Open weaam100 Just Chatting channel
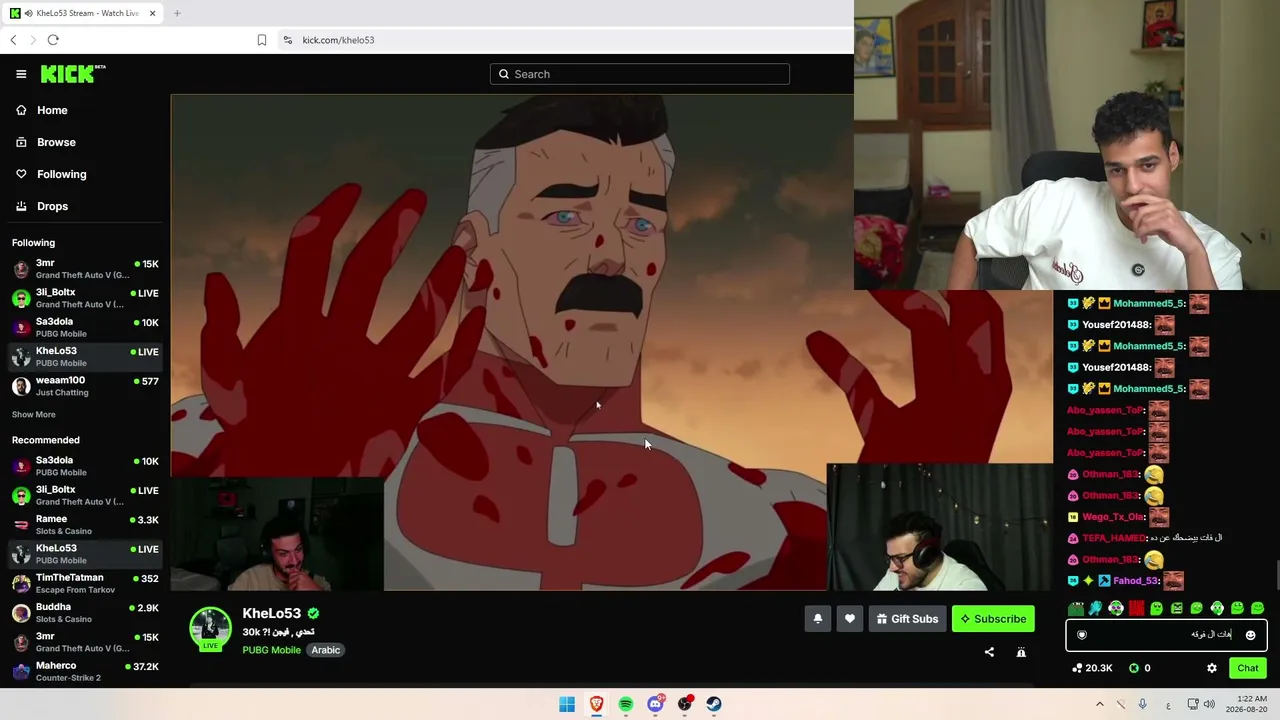 pos(85,386)
